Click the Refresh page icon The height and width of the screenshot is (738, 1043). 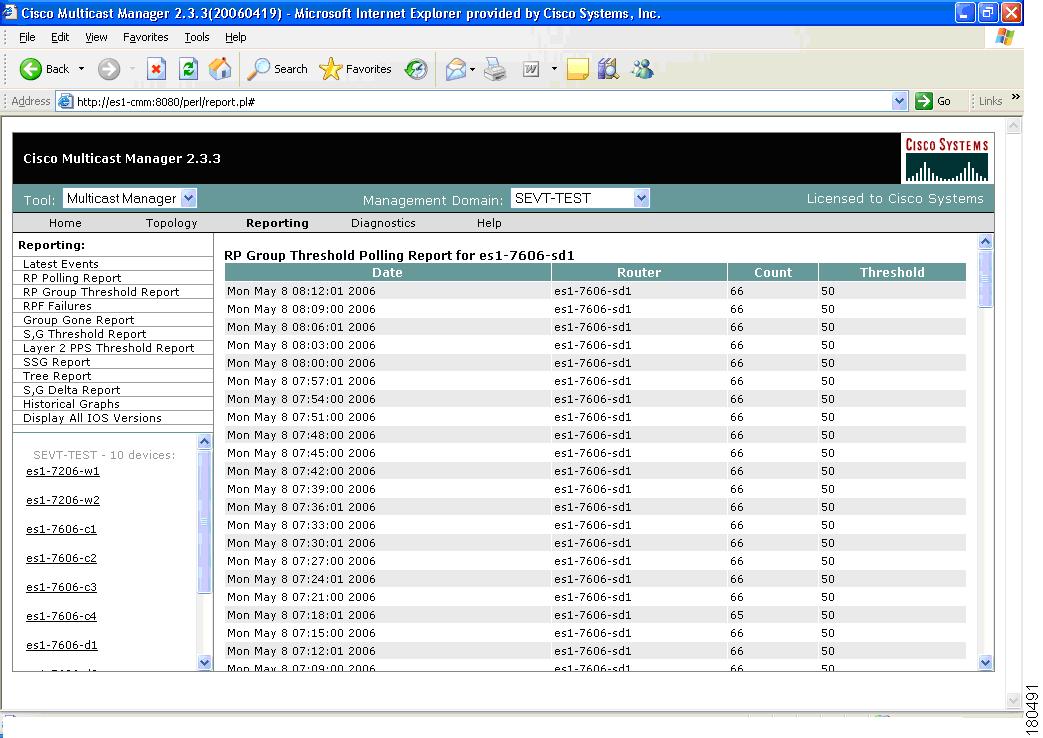coord(189,69)
